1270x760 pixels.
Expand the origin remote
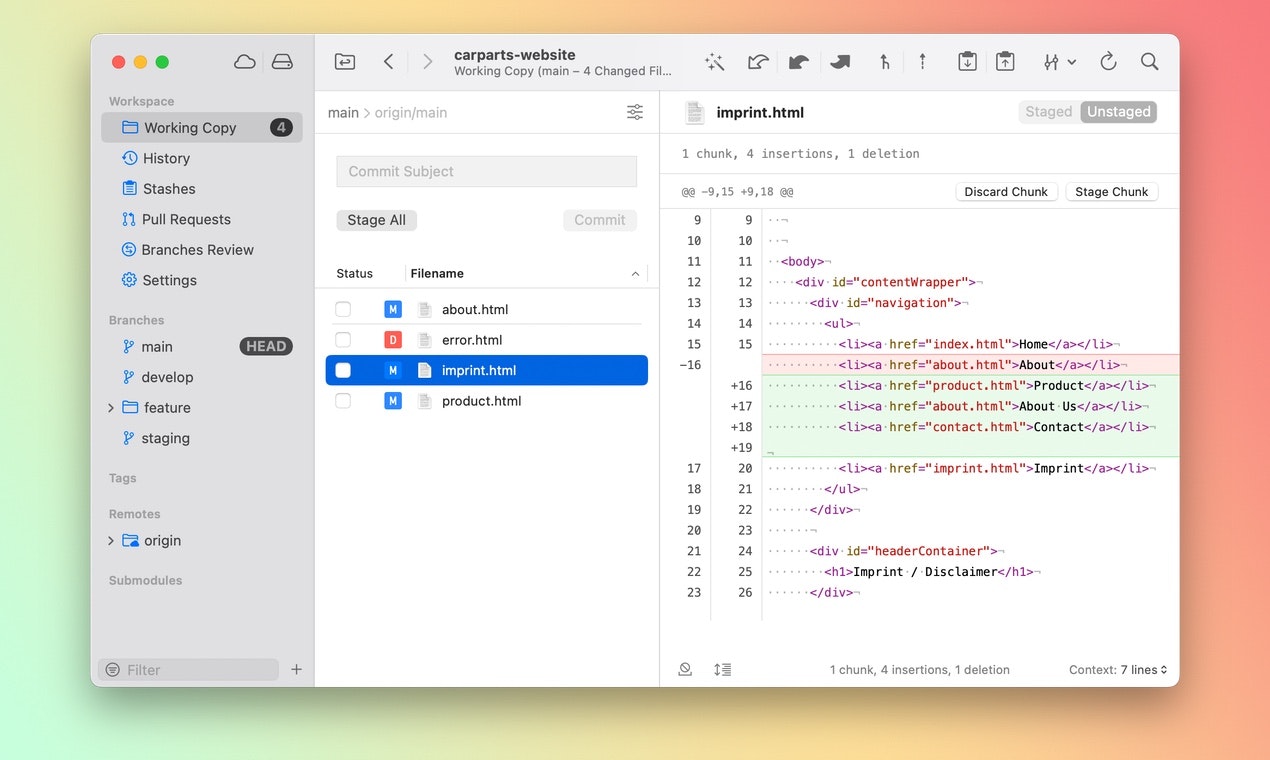click(x=110, y=541)
